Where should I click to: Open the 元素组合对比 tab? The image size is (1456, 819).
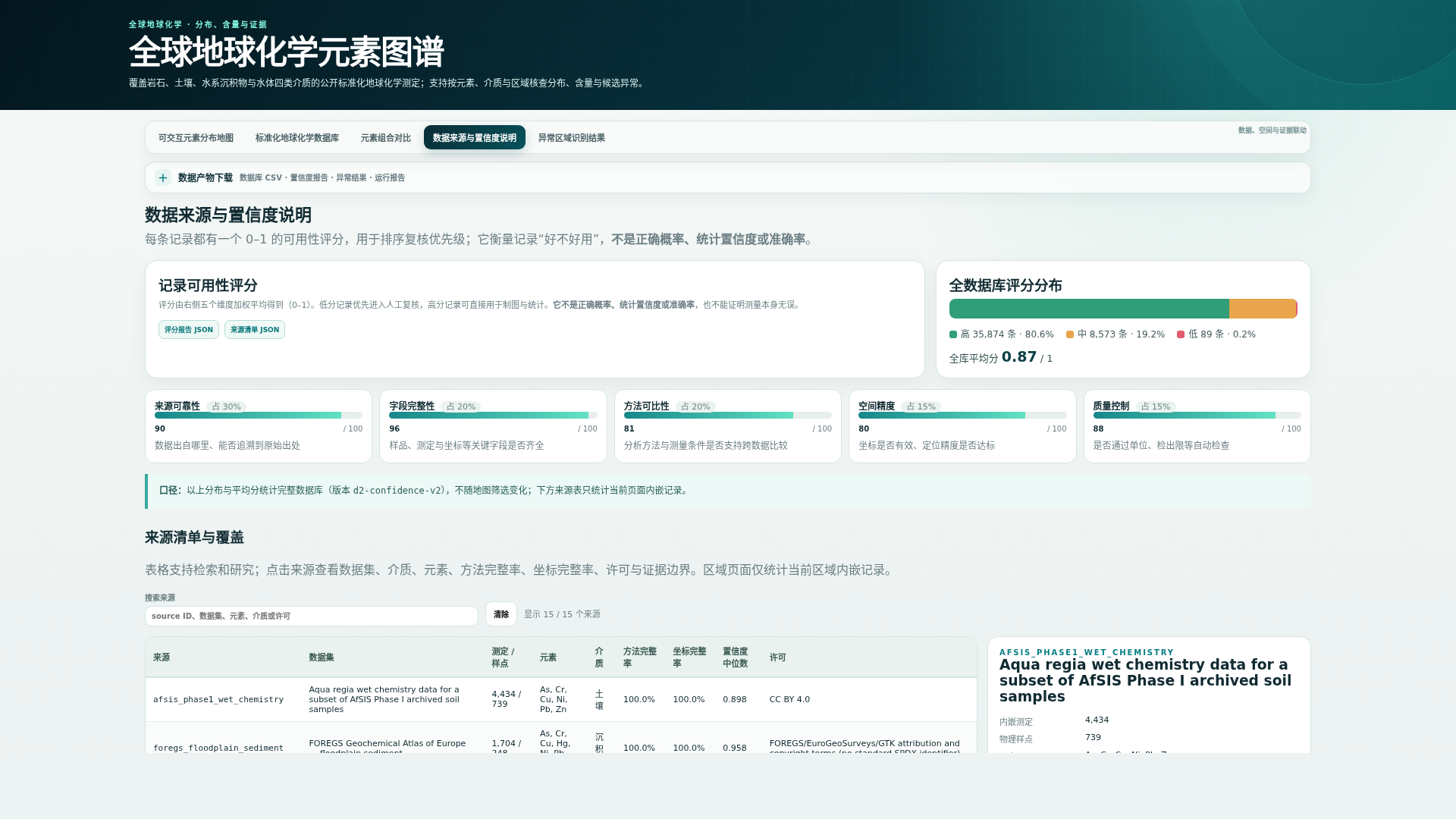pos(386,138)
